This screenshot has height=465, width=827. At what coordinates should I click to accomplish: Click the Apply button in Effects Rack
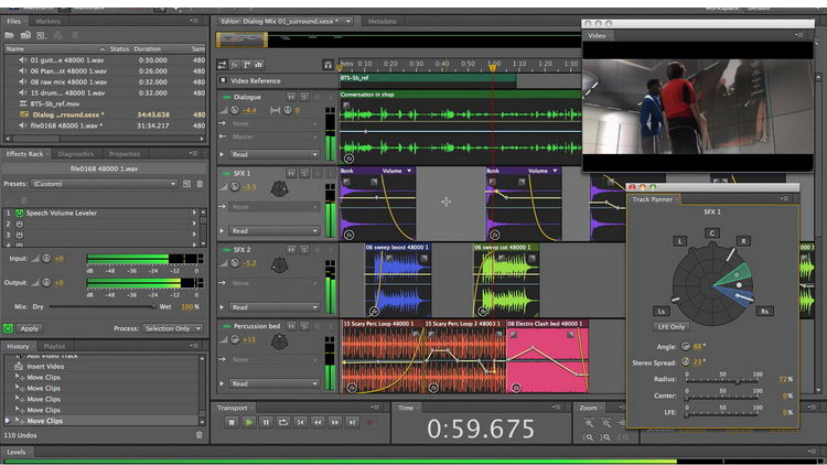point(30,328)
